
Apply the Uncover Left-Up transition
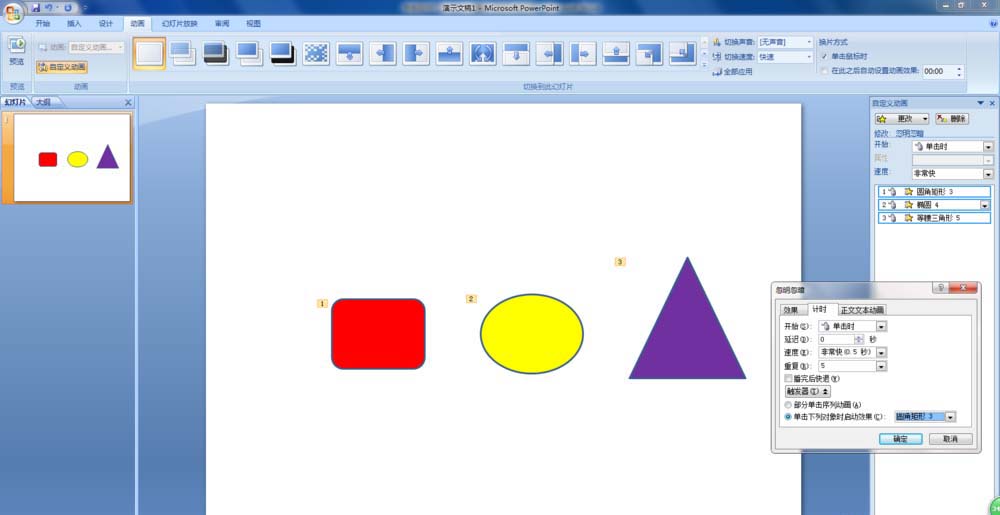(x=649, y=54)
